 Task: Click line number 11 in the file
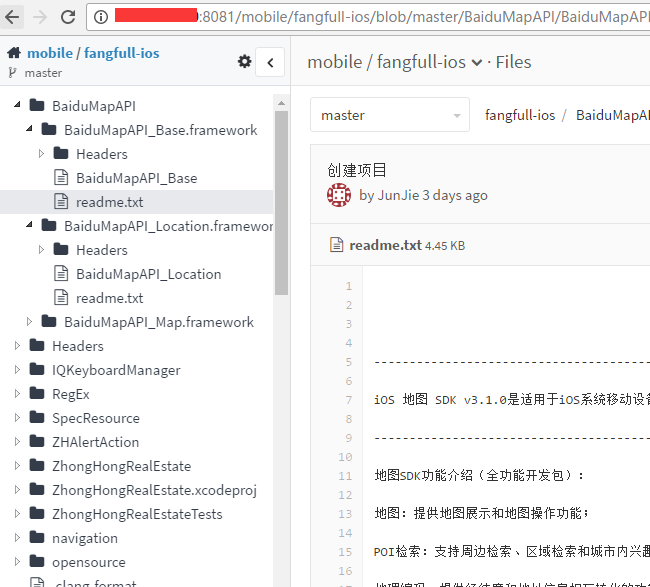pos(345,476)
